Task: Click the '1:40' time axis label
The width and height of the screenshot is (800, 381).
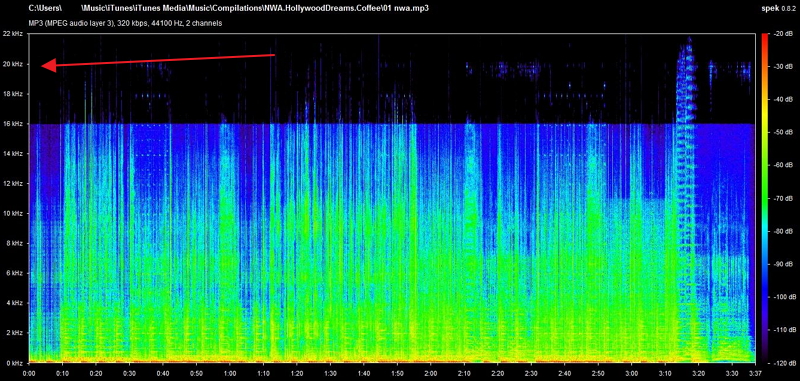Action: [364, 372]
